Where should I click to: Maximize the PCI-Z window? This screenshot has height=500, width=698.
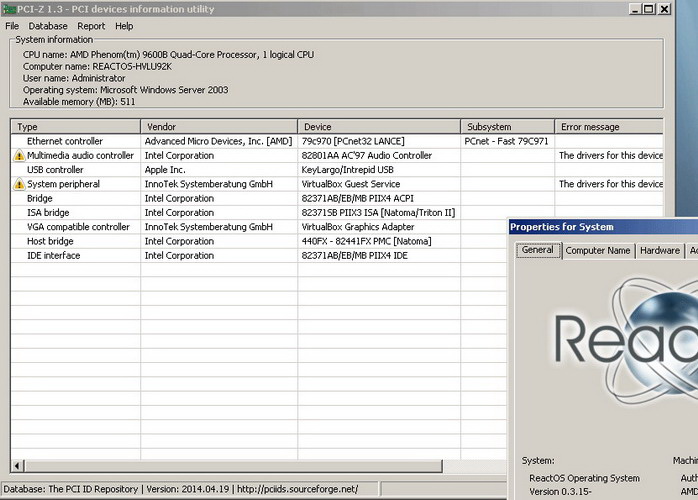[649, 9]
